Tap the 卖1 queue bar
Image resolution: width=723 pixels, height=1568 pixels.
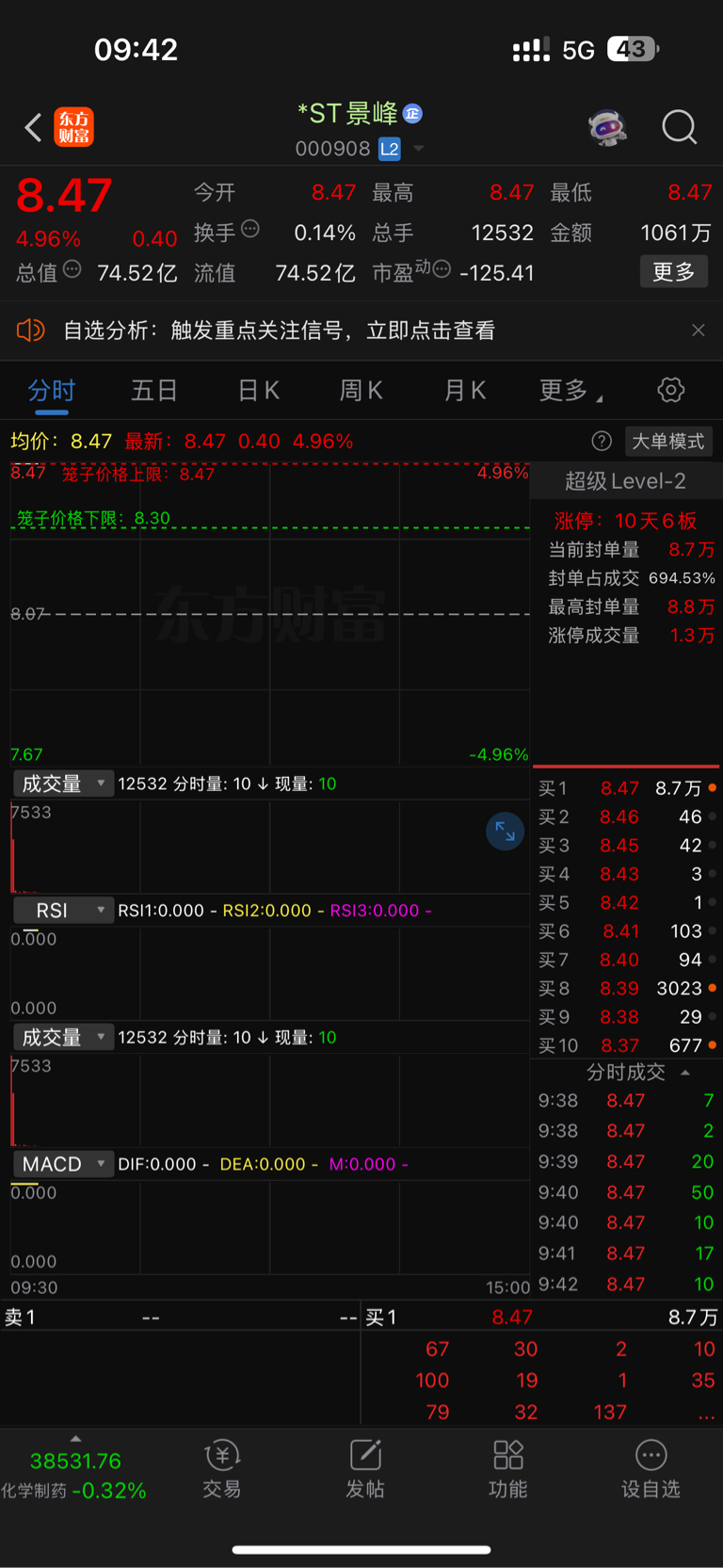point(180,1317)
